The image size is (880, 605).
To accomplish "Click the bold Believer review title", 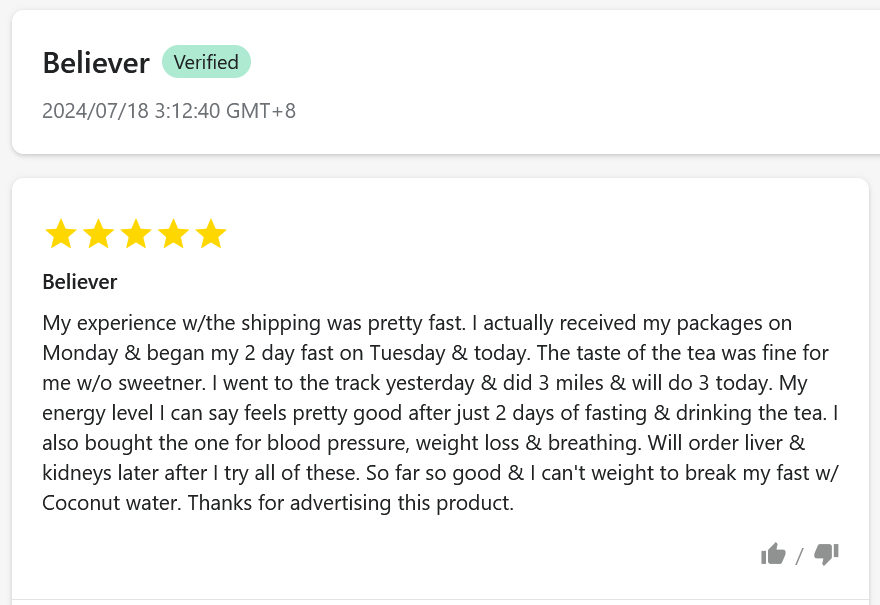I will click(x=80, y=282).
